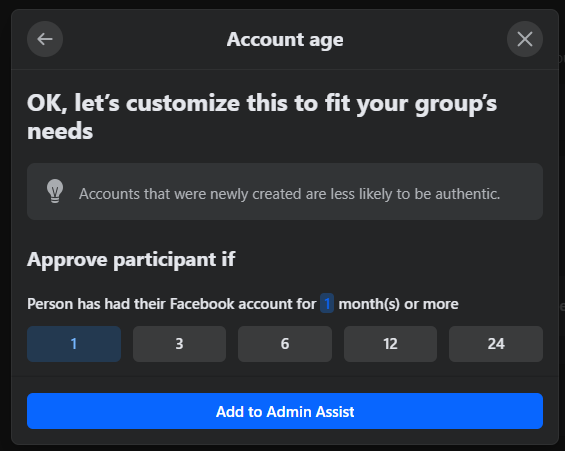565x451 pixels.
Task: Click the highlighted inline month value
Action: pyautogui.click(x=327, y=304)
